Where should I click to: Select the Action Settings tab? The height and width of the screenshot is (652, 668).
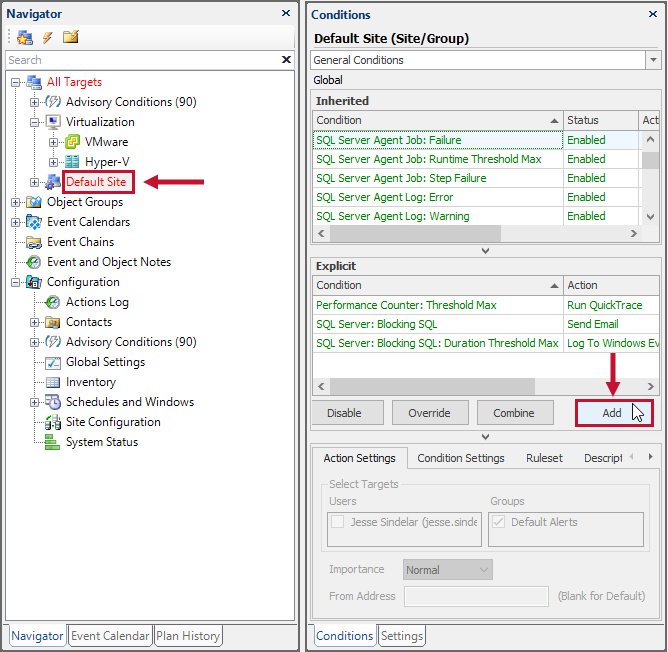[359, 458]
